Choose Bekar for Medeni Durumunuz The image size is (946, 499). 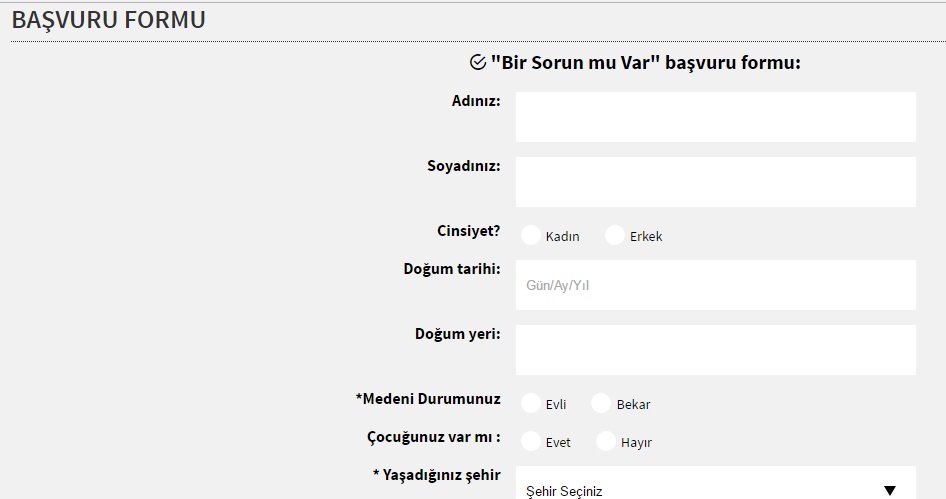601,403
